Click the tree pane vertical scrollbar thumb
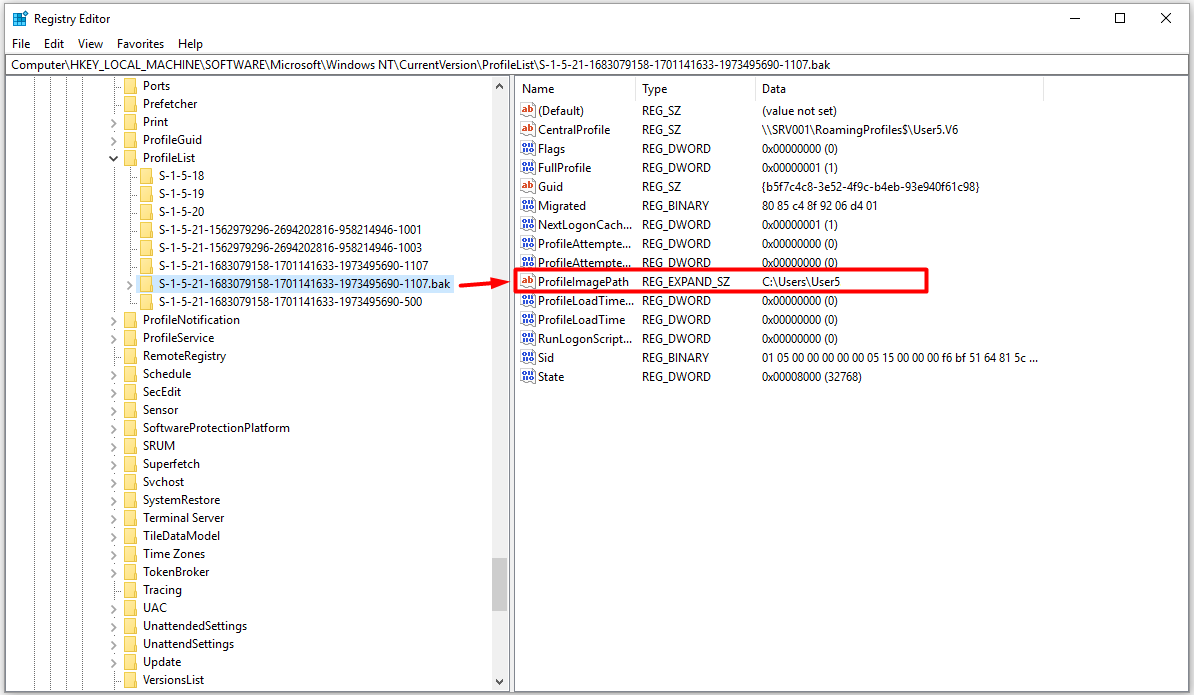 point(500,585)
